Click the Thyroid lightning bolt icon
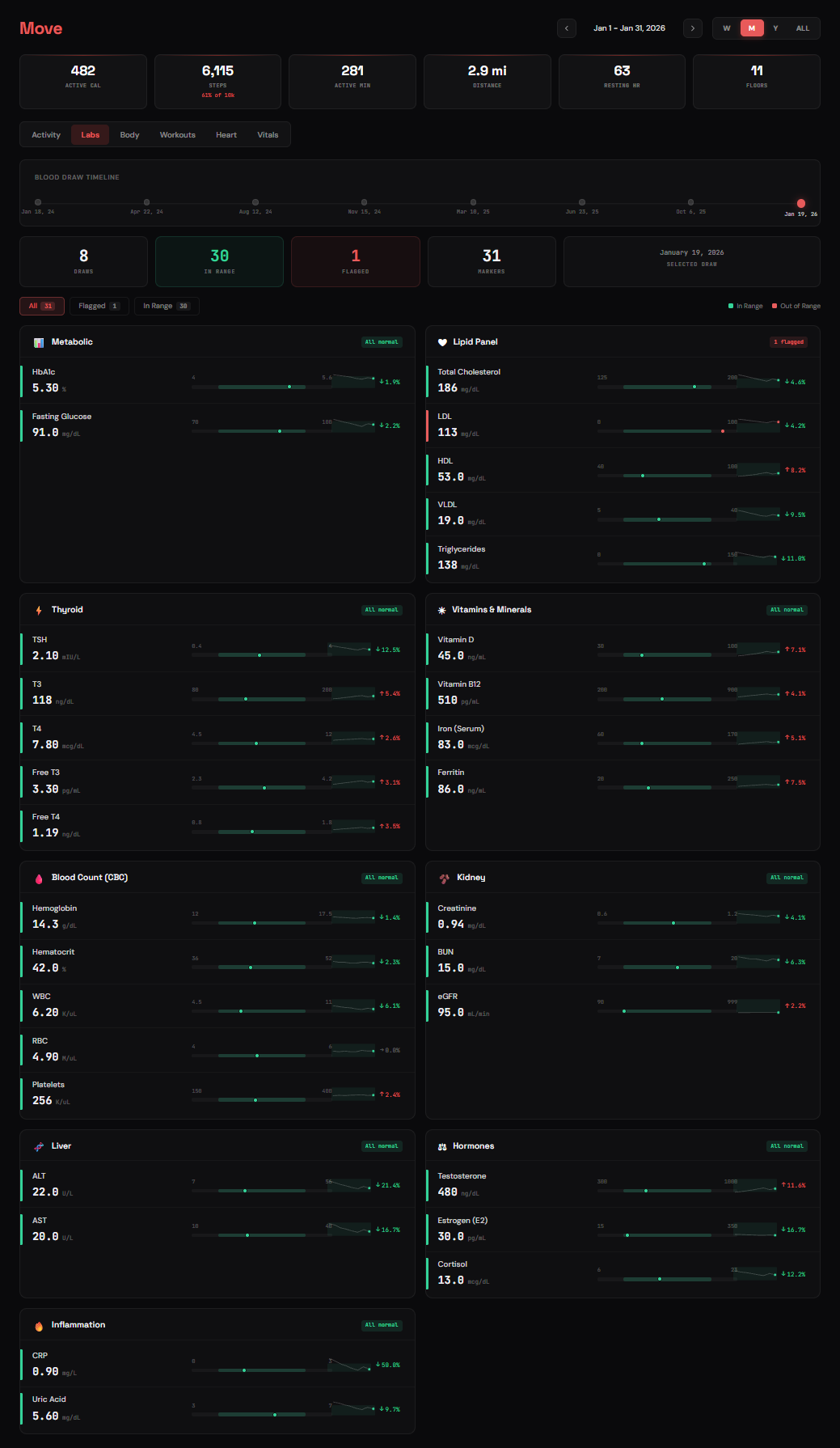This screenshot has width=840, height=1448. point(39,610)
